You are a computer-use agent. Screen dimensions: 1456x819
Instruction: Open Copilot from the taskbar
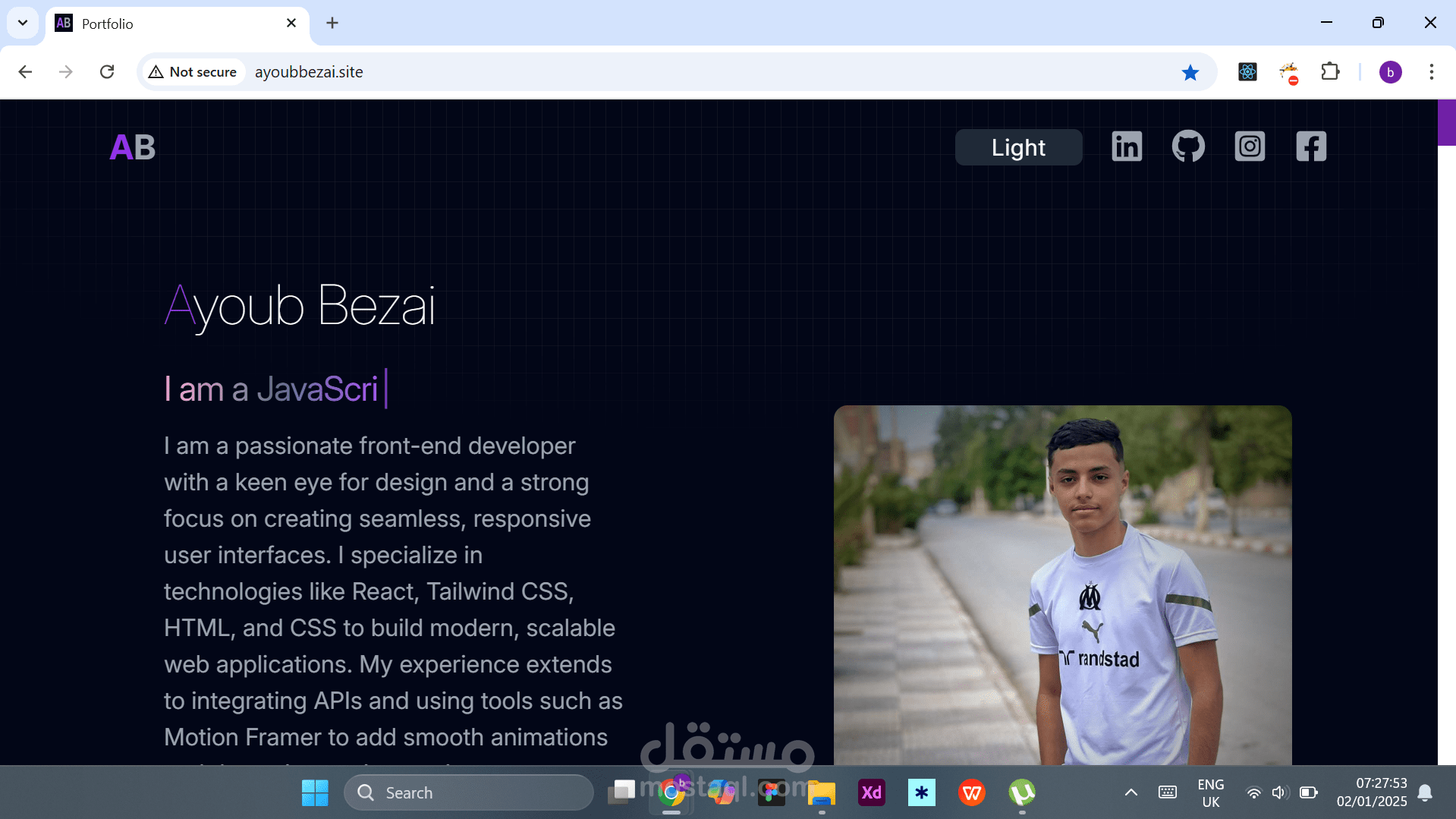[x=722, y=792]
